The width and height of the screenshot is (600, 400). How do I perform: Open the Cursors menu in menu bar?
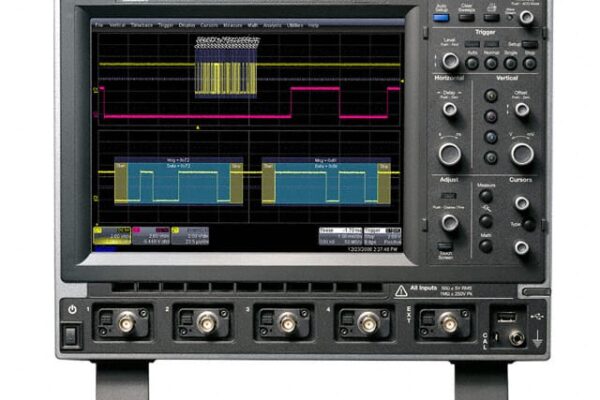(x=209, y=24)
